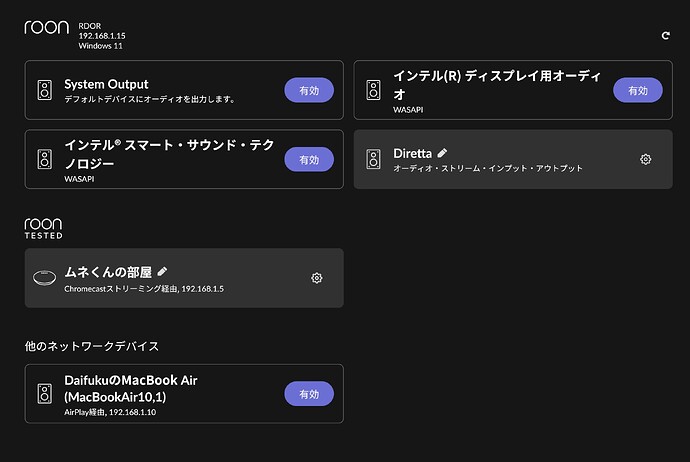
Task: Click the roon logo at top left
Action: point(47,27)
